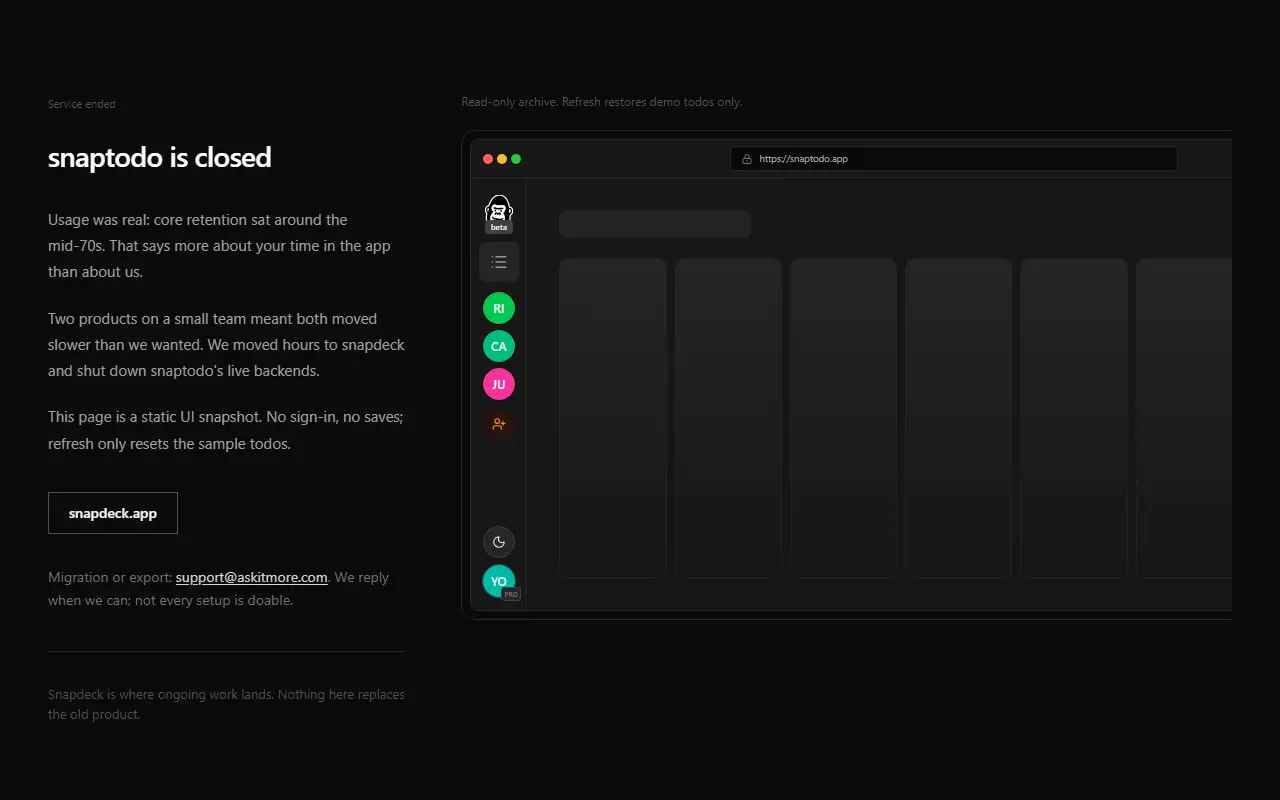
Task: Click the beta badge under the logo
Action: [499, 227]
